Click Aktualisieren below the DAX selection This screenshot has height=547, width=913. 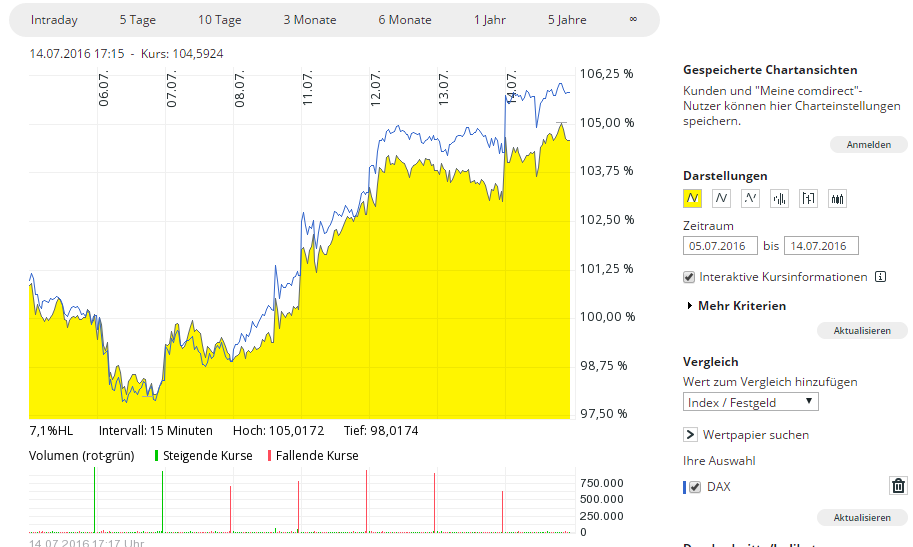point(862,517)
